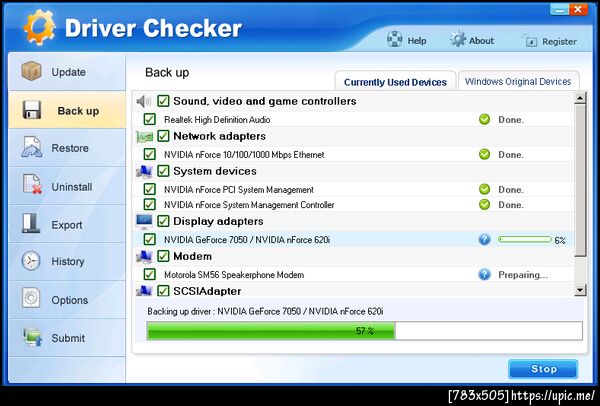Click the 'Backing up driver' status line

point(265,311)
